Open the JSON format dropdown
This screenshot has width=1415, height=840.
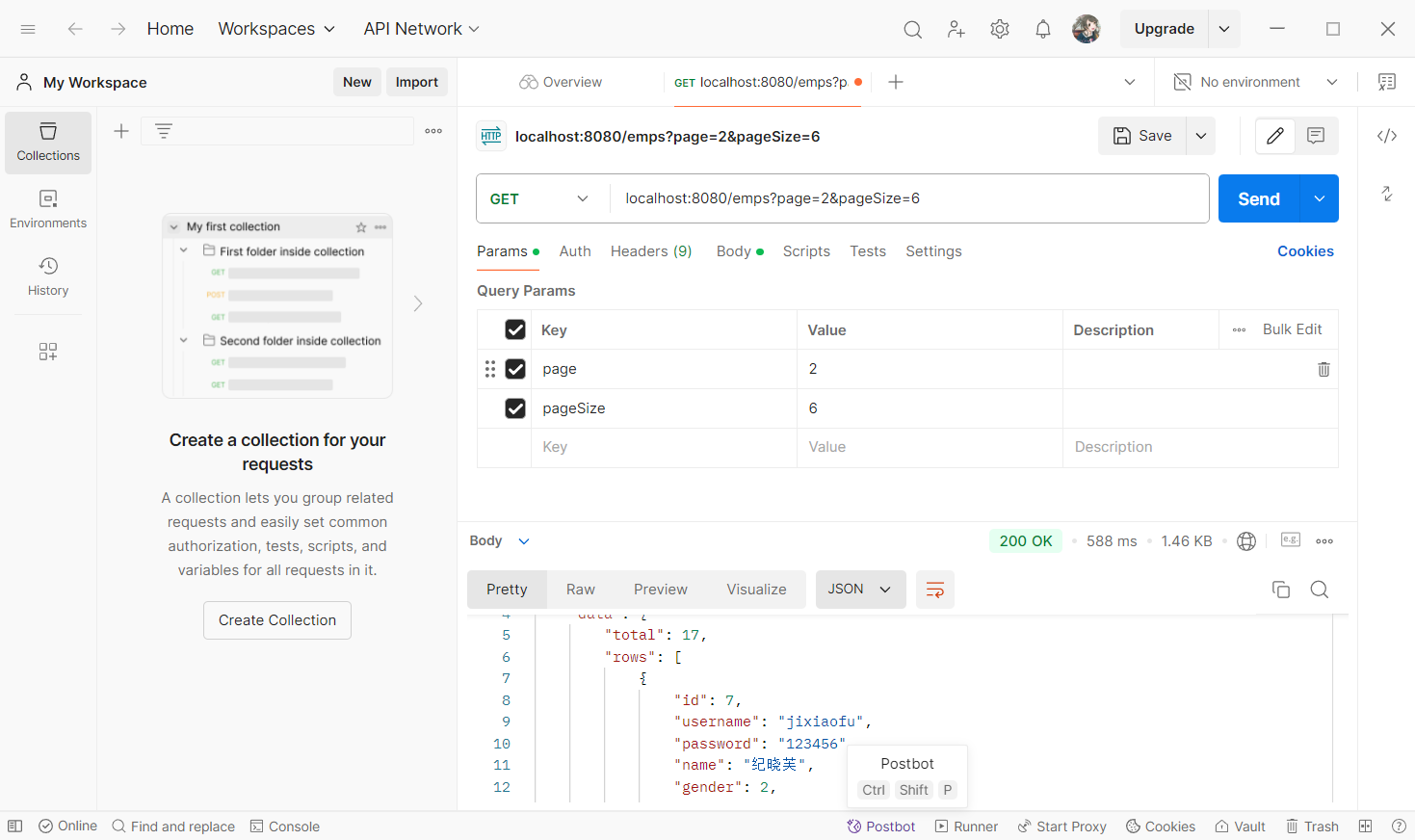pyautogui.click(x=860, y=590)
